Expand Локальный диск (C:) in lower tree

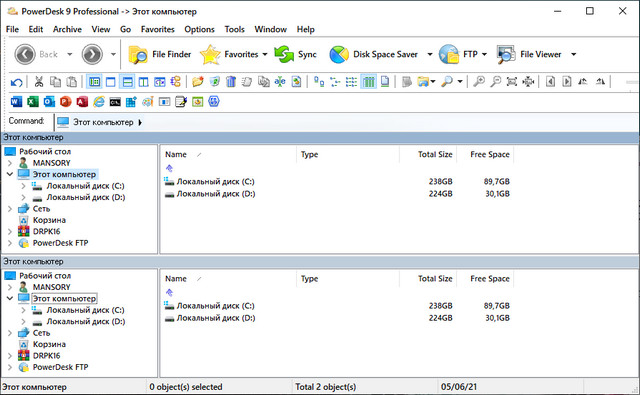click(x=23, y=310)
